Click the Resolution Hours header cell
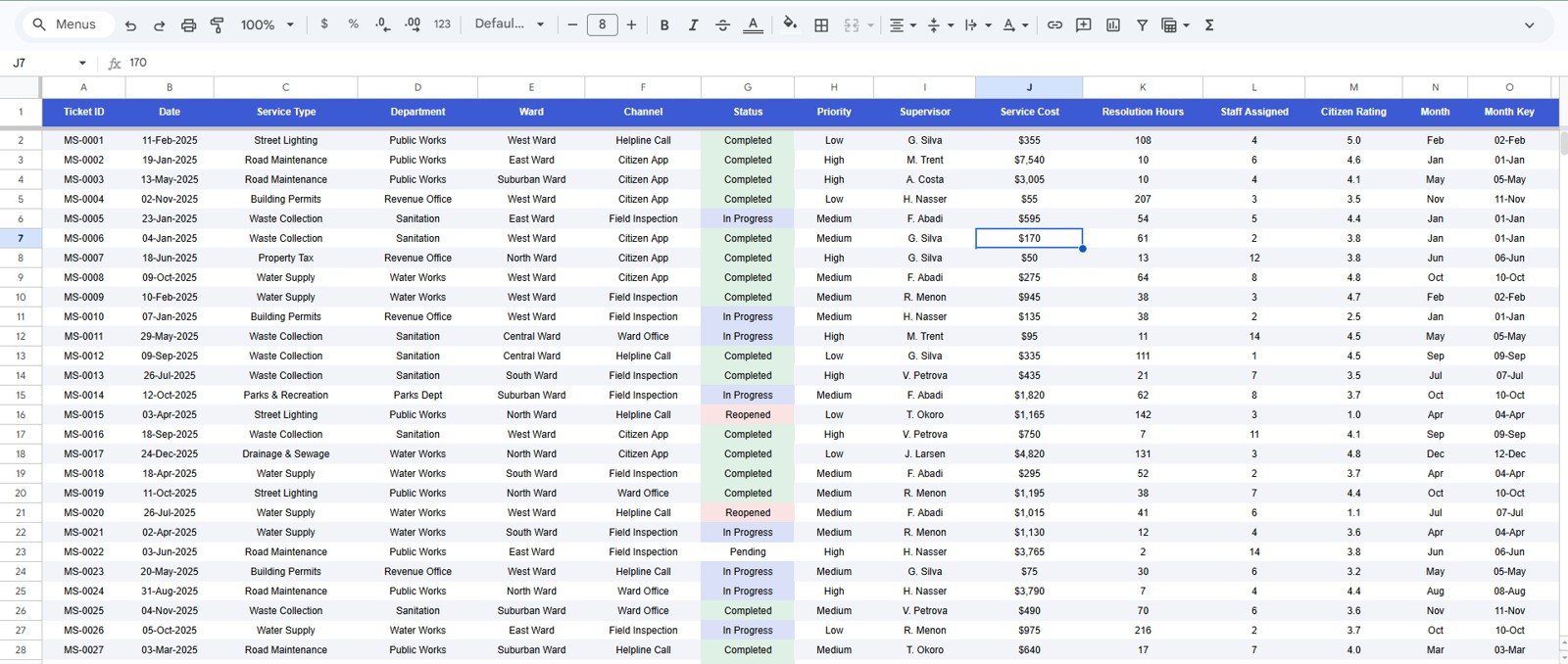This screenshot has width=1568, height=664. click(1143, 112)
